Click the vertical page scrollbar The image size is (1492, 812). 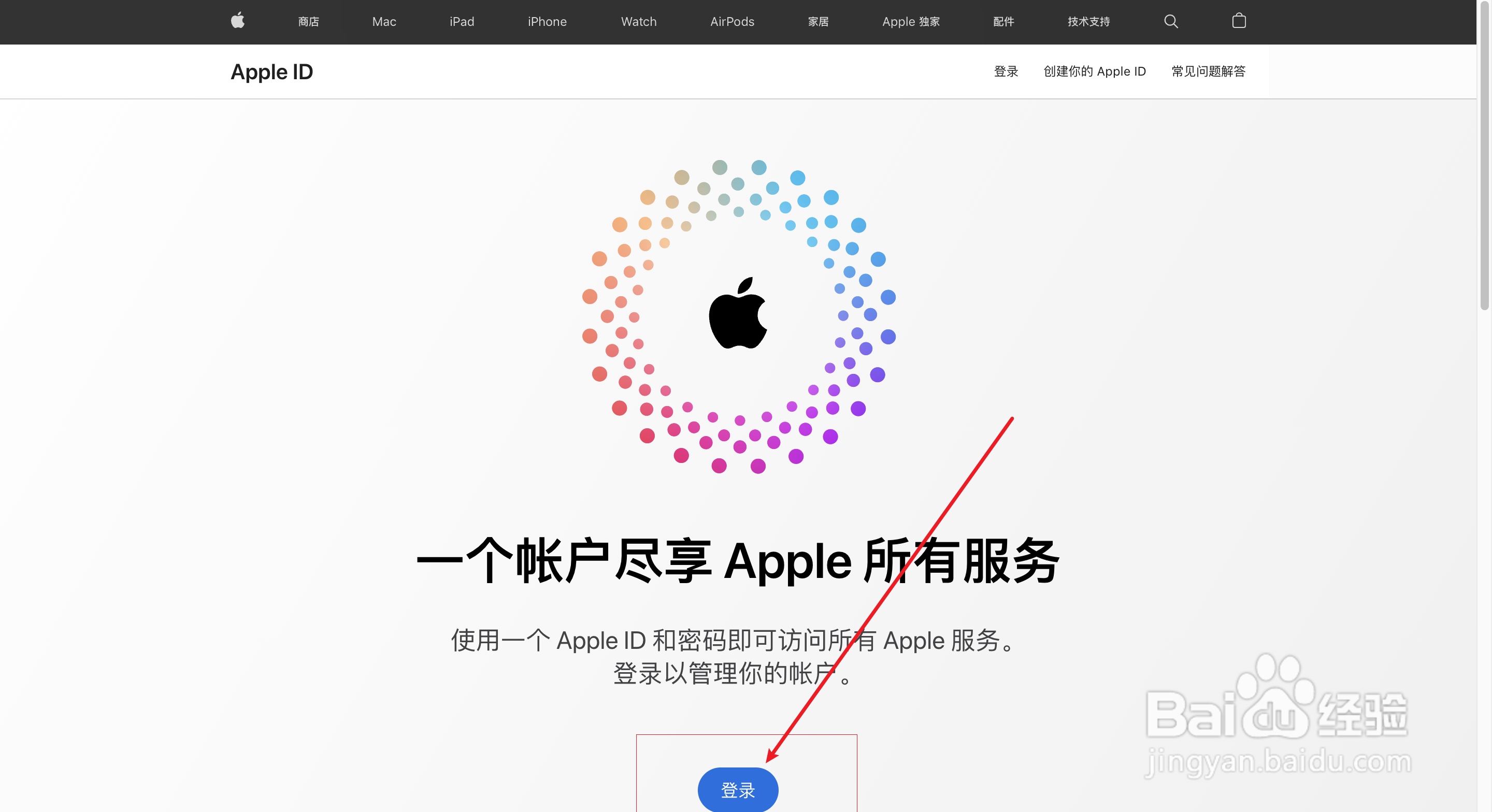tap(1484, 156)
